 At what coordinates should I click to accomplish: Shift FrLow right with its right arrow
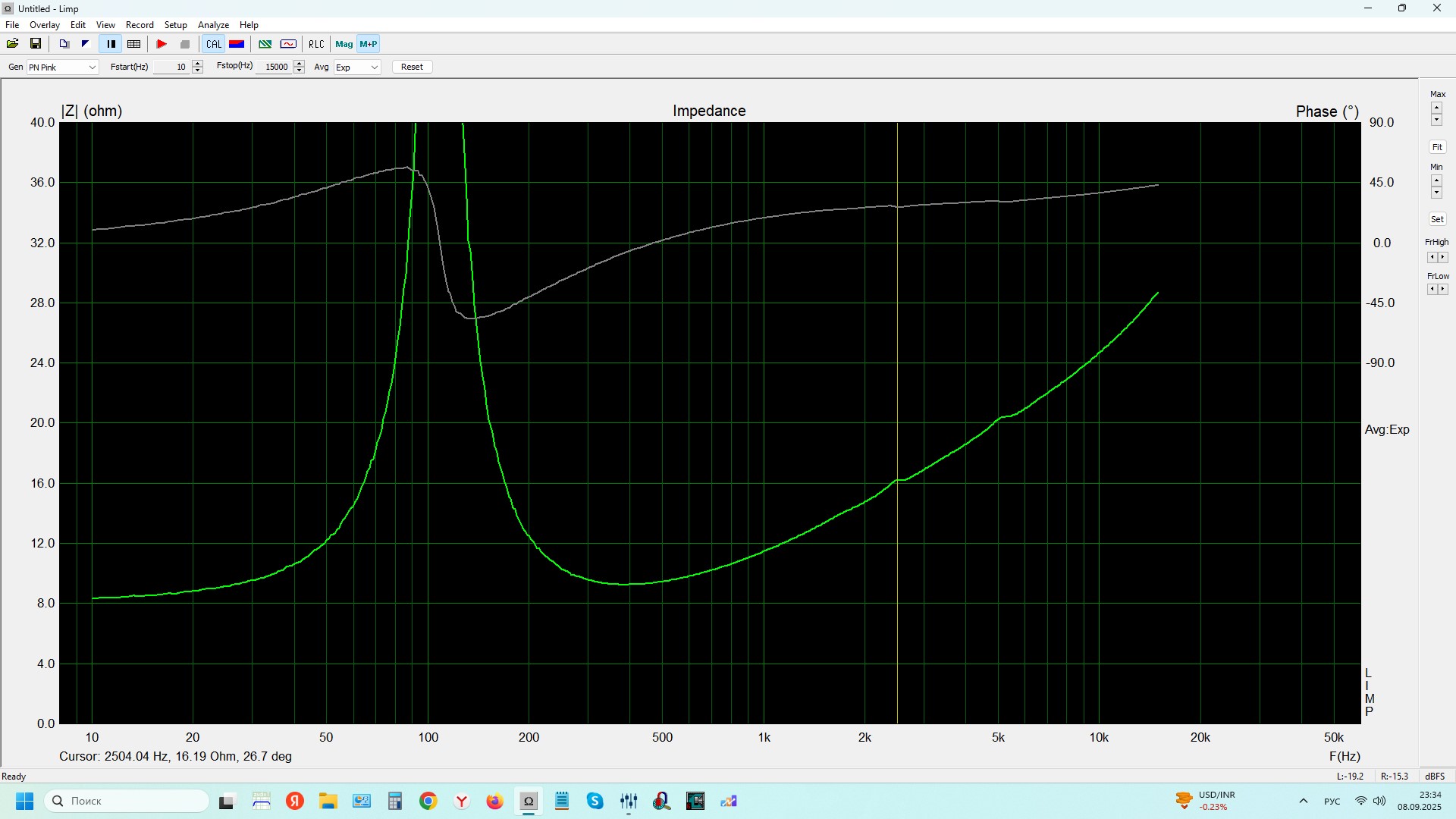[1443, 289]
